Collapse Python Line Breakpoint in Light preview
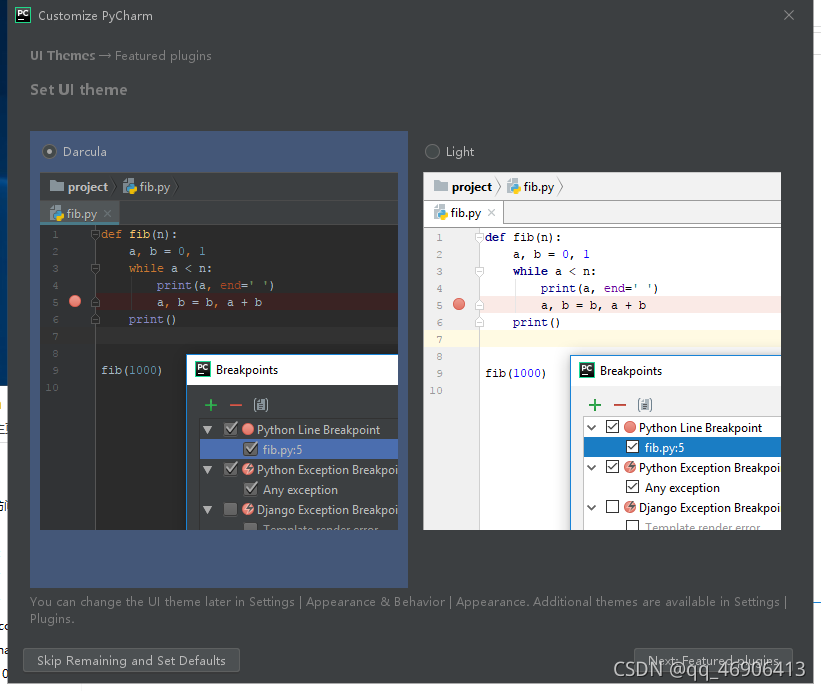 pyautogui.click(x=592, y=428)
